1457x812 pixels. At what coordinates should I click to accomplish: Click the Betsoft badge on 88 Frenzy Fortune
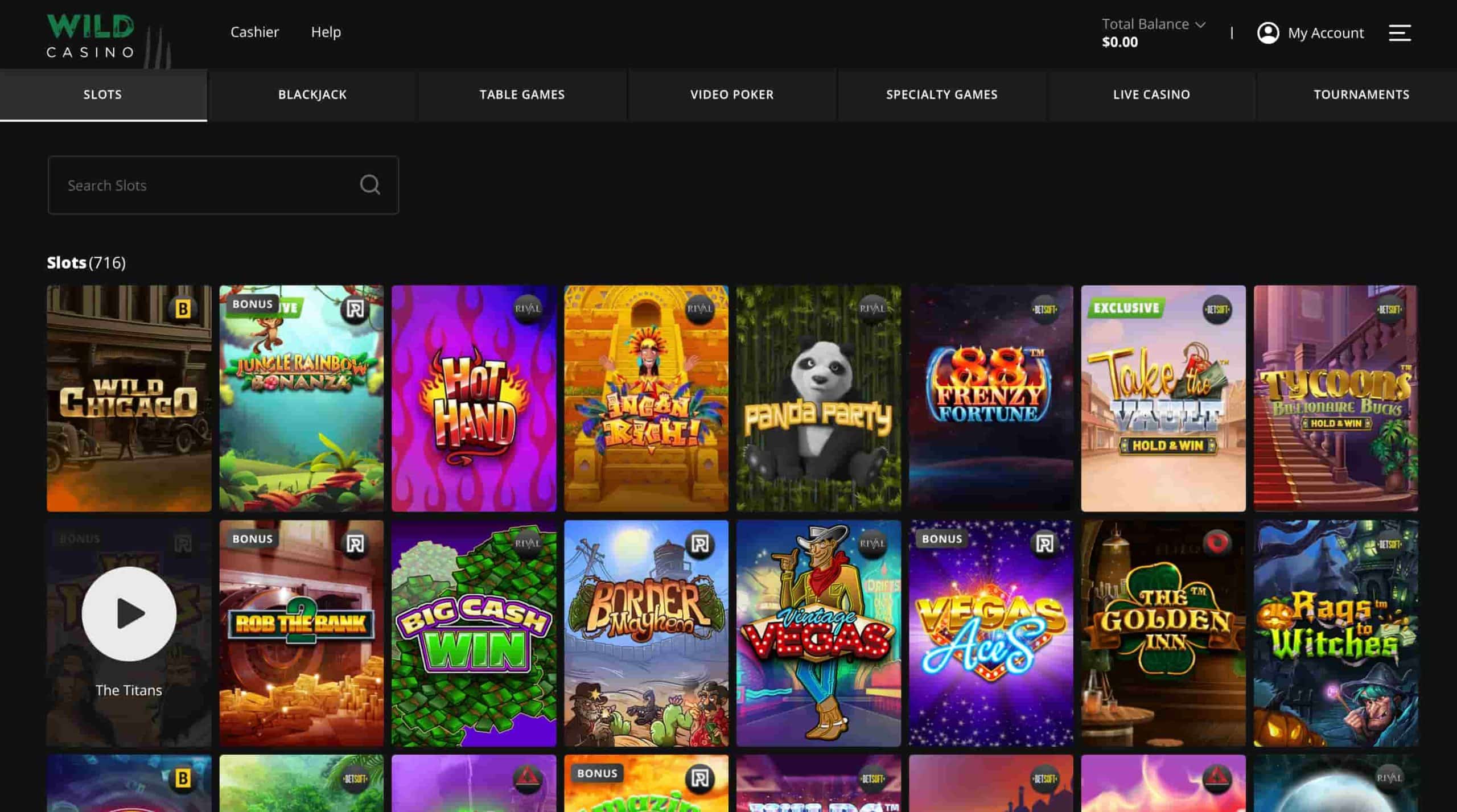tap(1044, 309)
